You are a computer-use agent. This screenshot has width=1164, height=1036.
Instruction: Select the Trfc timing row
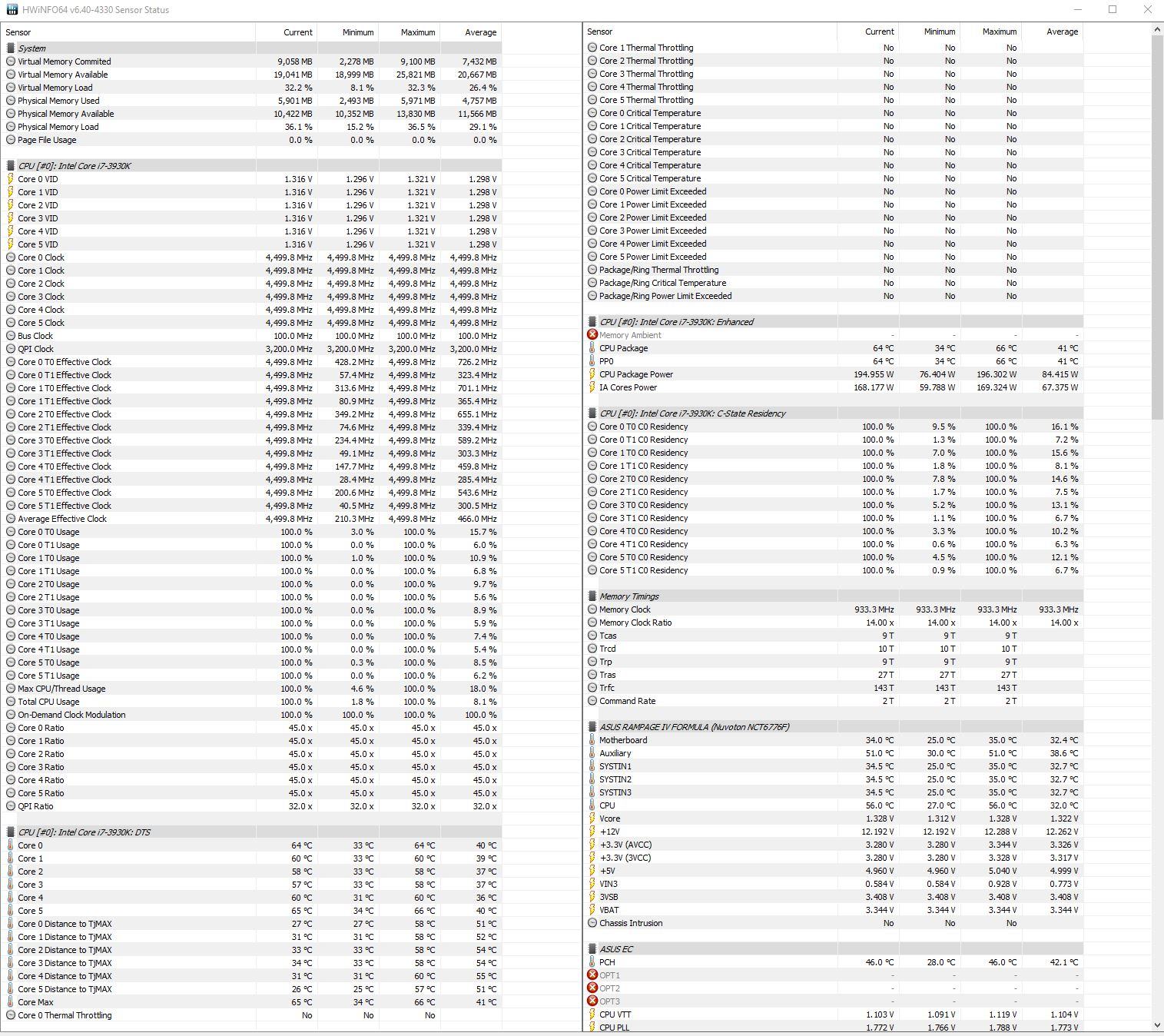click(x=834, y=688)
